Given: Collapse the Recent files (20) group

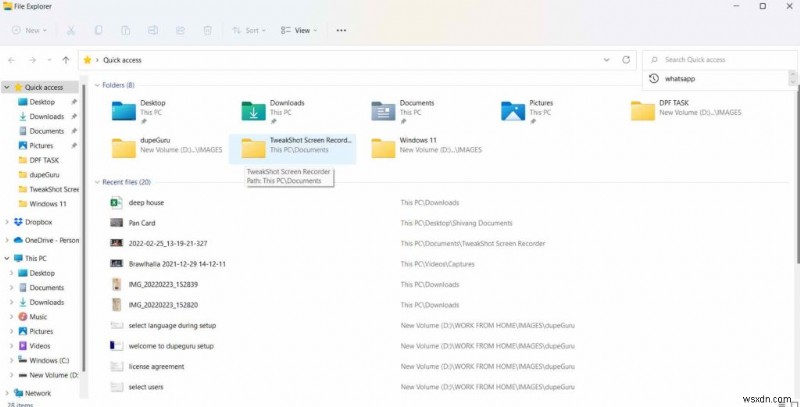Looking at the screenshot, I should [97, 182].
